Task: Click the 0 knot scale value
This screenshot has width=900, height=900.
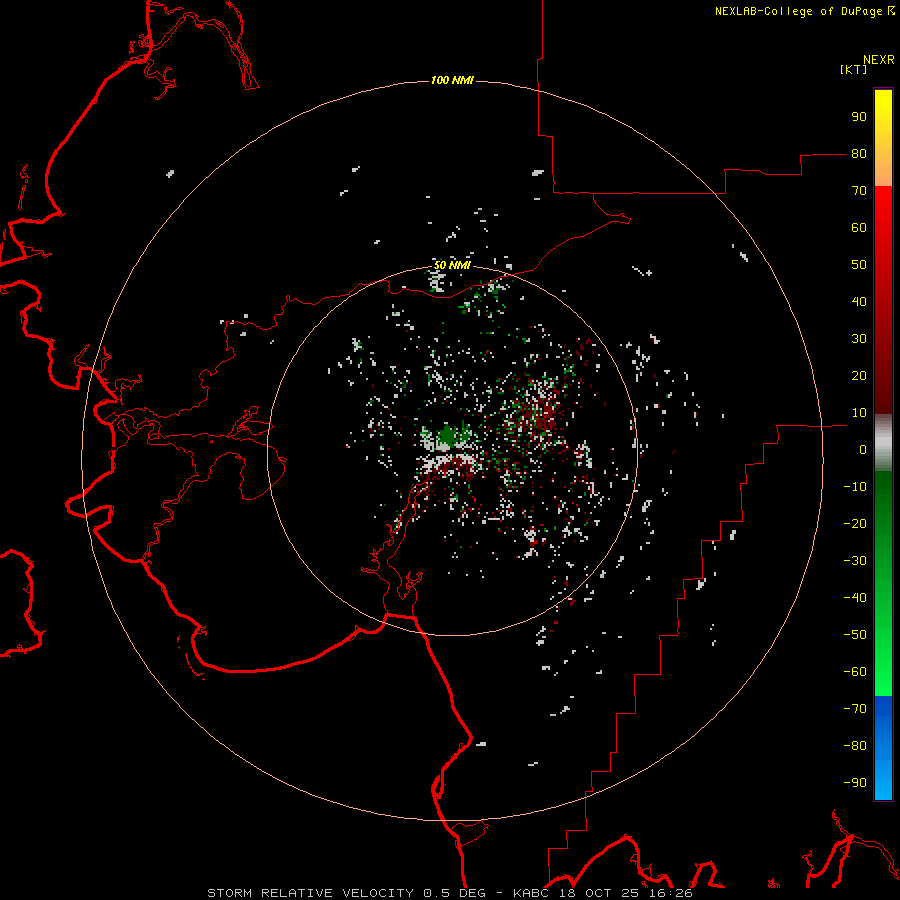Action: coord(863,449)
